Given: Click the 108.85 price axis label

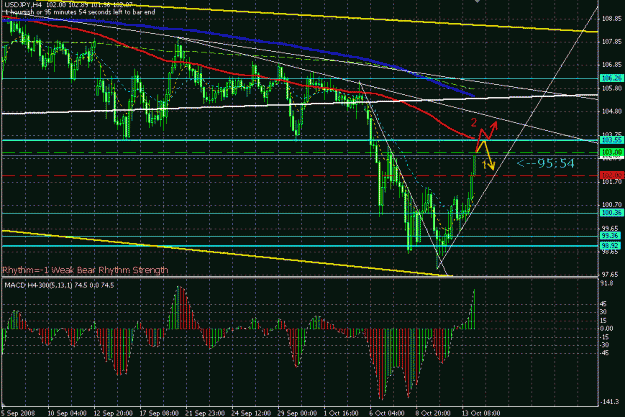Looking at the screenshot, I should pos(612,18).
